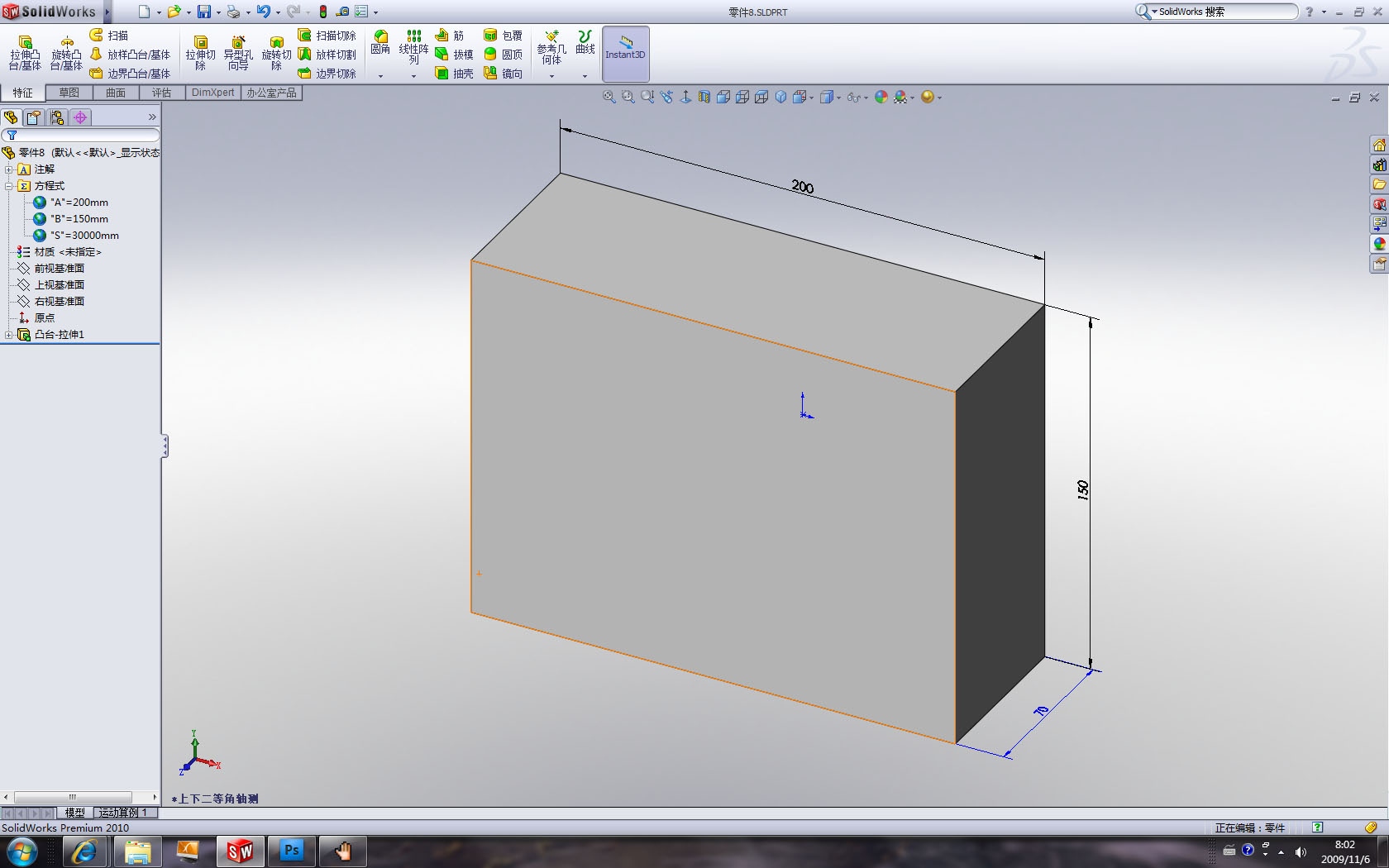Select 材质 <未指定> material item

pyautogui.click(x=59, y=252)
